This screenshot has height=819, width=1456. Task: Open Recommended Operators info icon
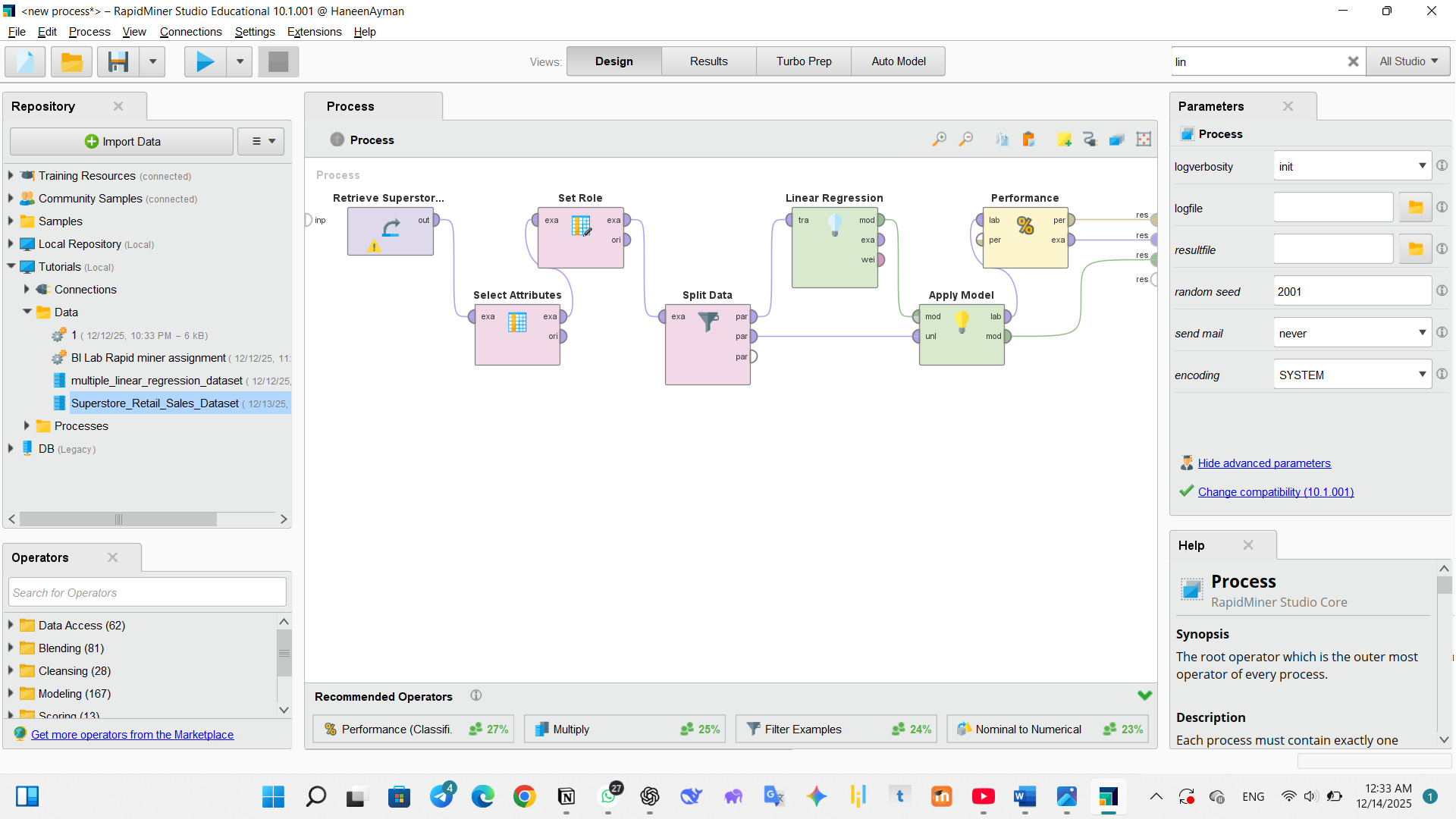click(476, 695)
